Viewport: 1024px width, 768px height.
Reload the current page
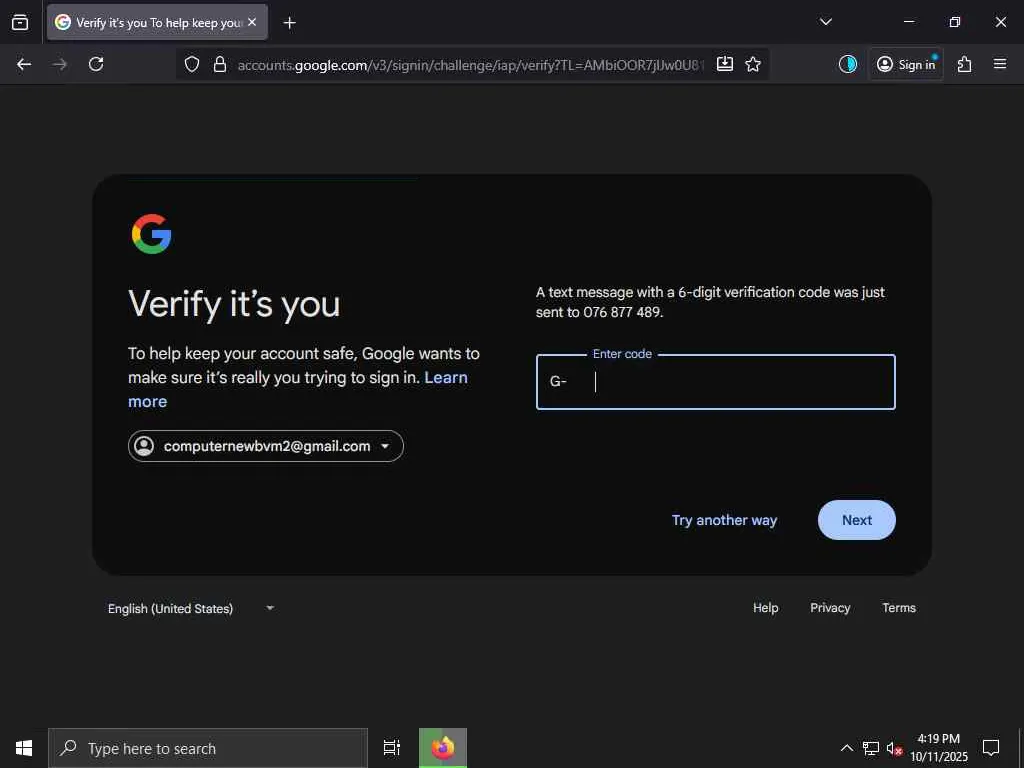click(96, 64)
